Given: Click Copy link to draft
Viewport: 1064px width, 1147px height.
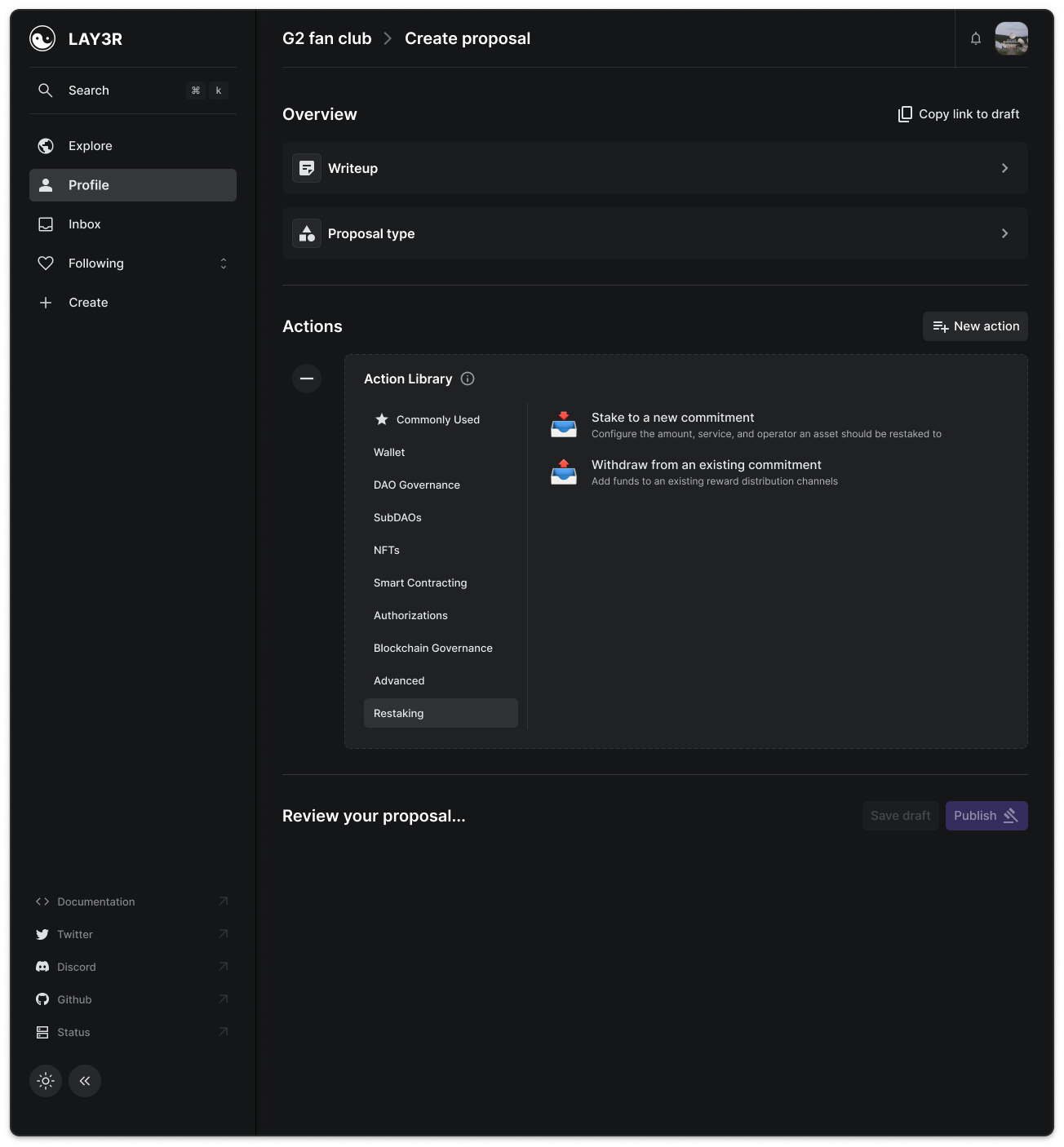Looking at the screenshot, I should point(959,114).
